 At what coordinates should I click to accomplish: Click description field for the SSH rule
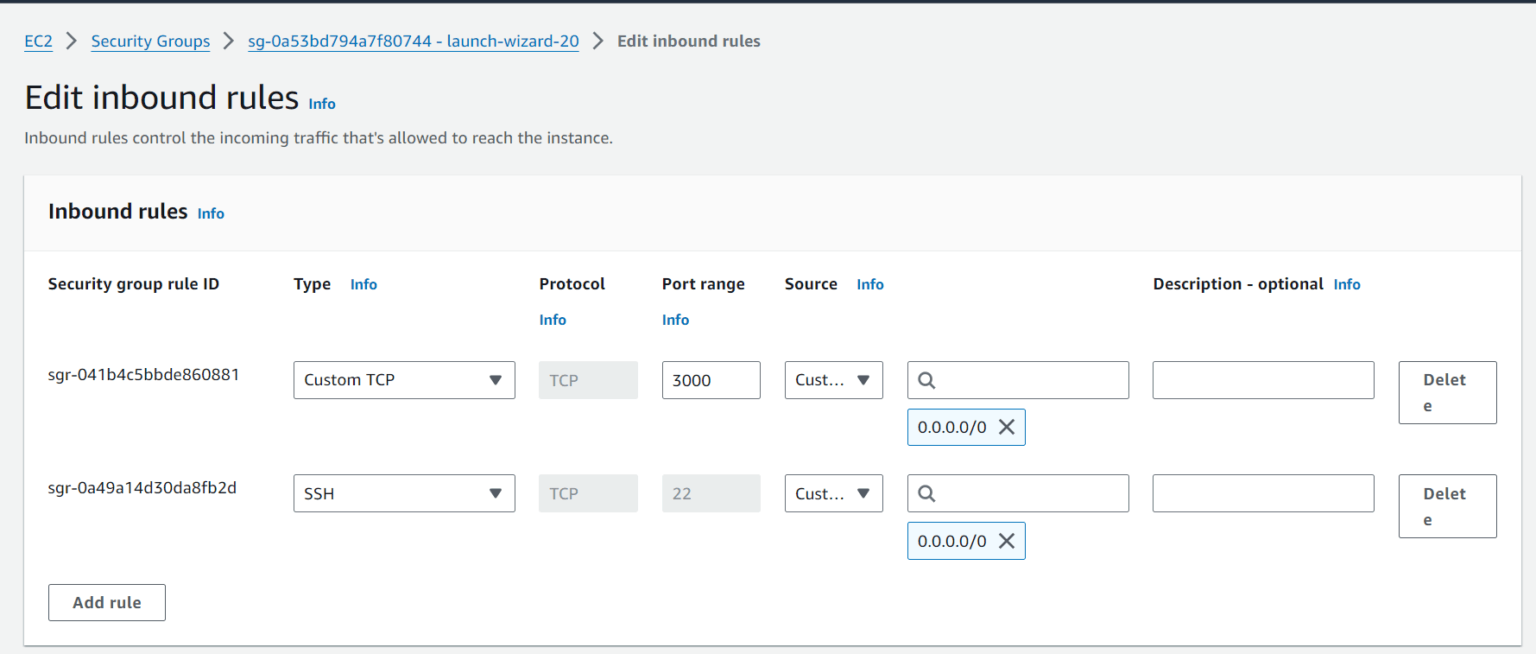1262,493
